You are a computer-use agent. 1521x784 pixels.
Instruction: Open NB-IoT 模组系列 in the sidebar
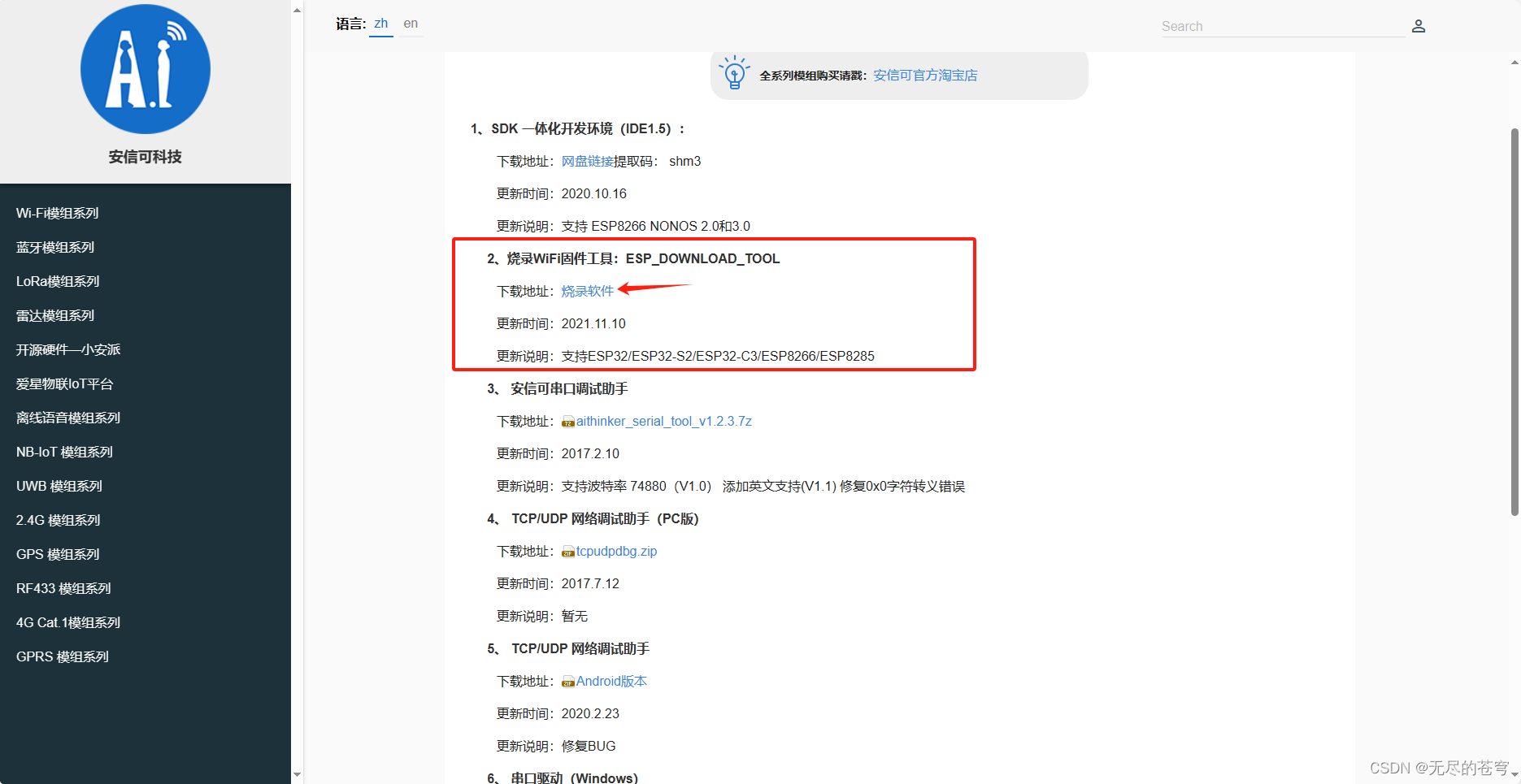pos(64,452)
